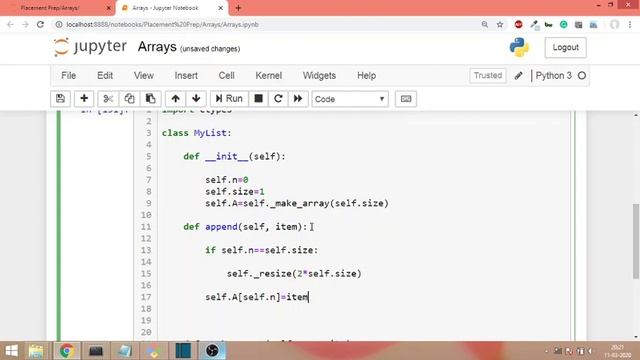Click 'self._resize(2*self.size)' line
This screenshot has height=360, width=640.
click(294, 274)
